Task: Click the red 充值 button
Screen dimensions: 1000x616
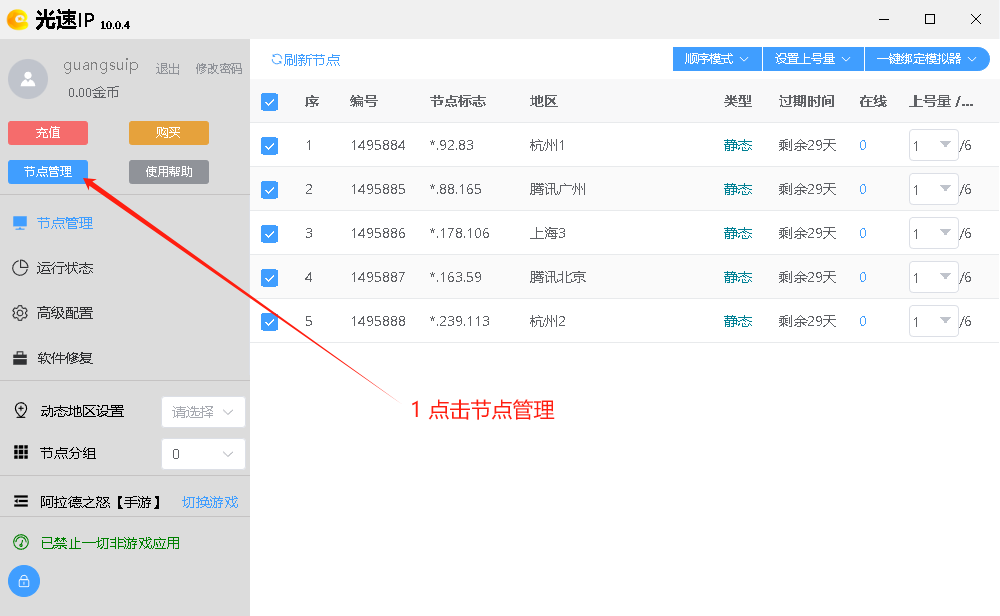Action: click(x=48, y=133)
